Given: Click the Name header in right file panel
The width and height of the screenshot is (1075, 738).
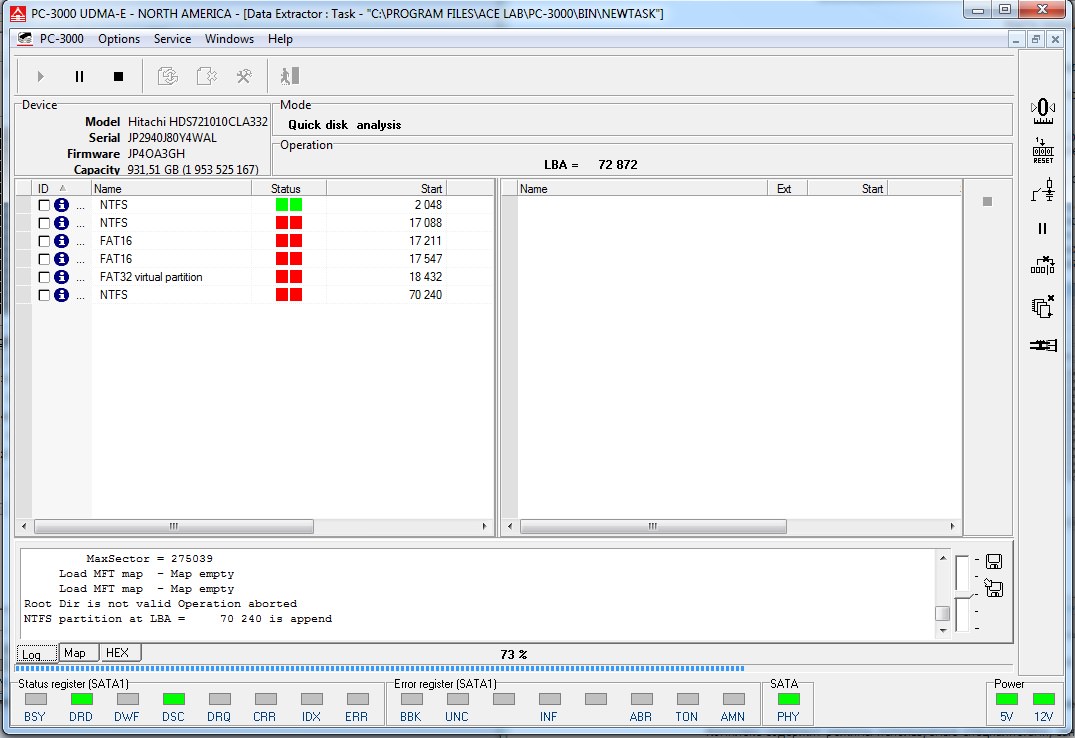Looking at the screenshot, I should tap(642, 189).
